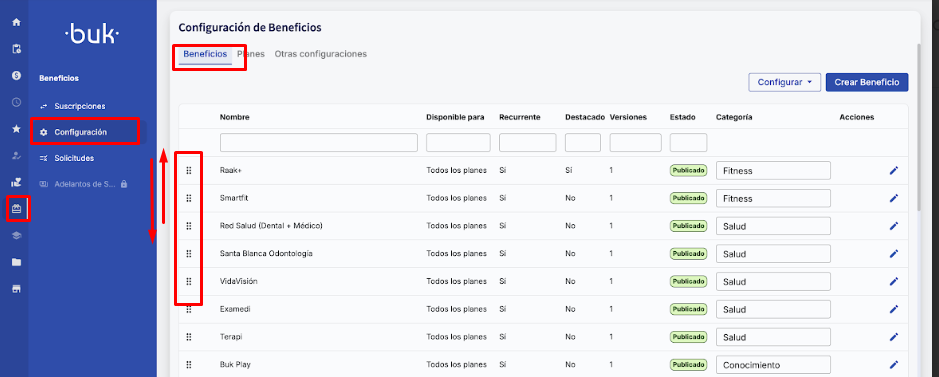Screen dimensions: 939x377
Task: Edit the VidaVisión benefit via pencil icon
Action: pos(893,281)
